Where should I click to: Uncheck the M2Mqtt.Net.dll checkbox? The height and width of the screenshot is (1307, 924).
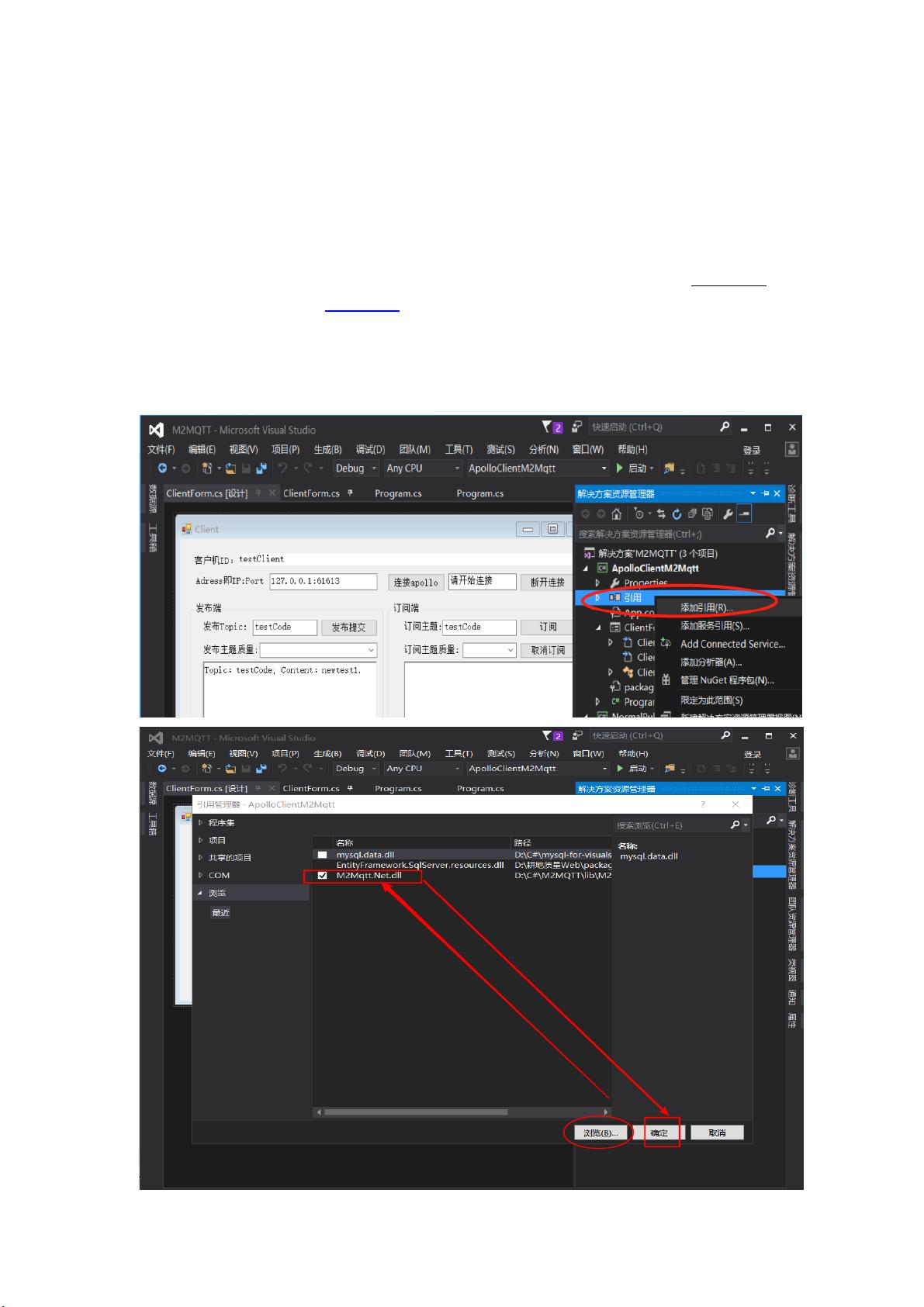coord(322,876)
